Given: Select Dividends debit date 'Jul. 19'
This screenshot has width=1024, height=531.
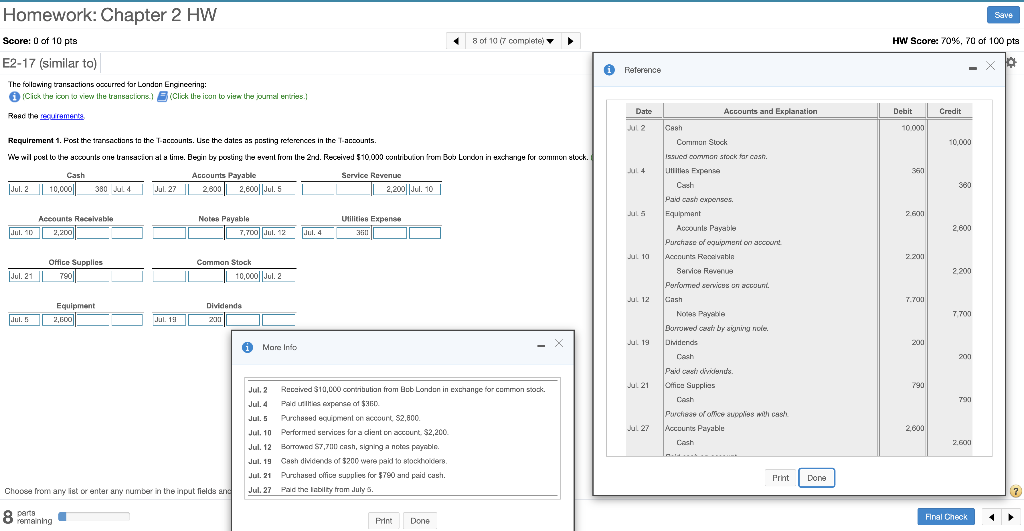Looking at the screenshot, I should [x=169, y=319].
